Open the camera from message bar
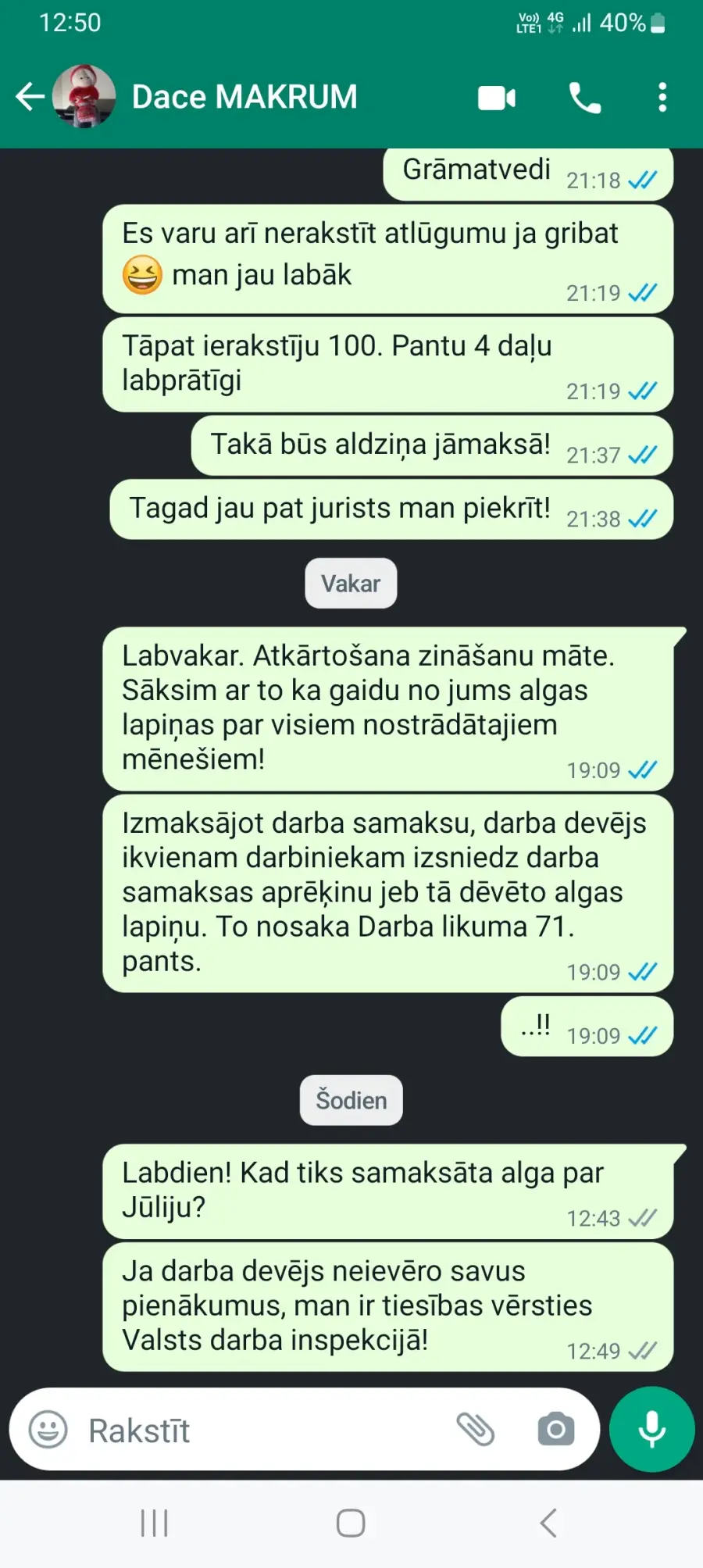Screen dimensions: 703x1568 click(556, 1430)
